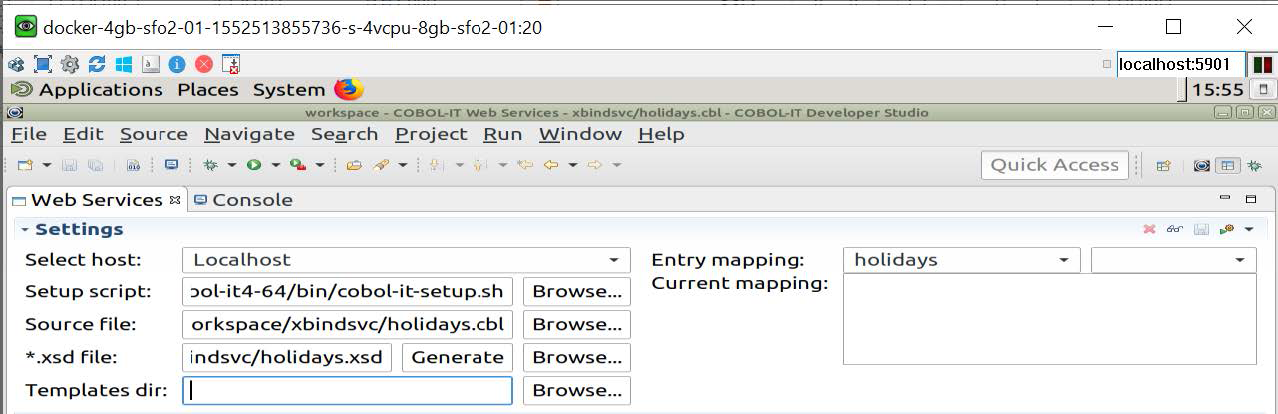Collapse the Settings section
The width and height of the screenshot is (1278, 414).
(25, 229)
